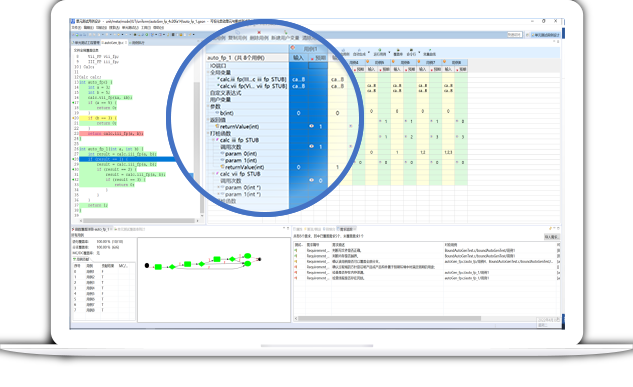This screenshot has height=387, width=633.
Task: Click the red X 删除用例 icon
Action: click(259, 32)
